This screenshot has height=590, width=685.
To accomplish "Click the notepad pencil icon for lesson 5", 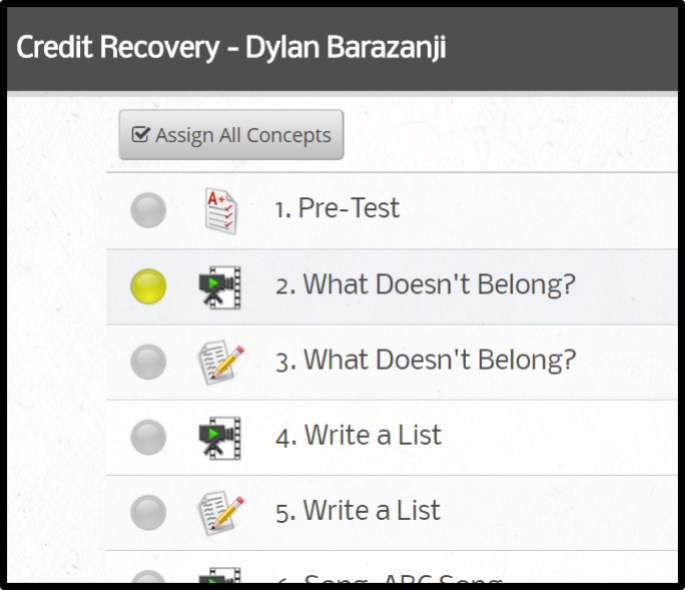I will coord(221,513).
